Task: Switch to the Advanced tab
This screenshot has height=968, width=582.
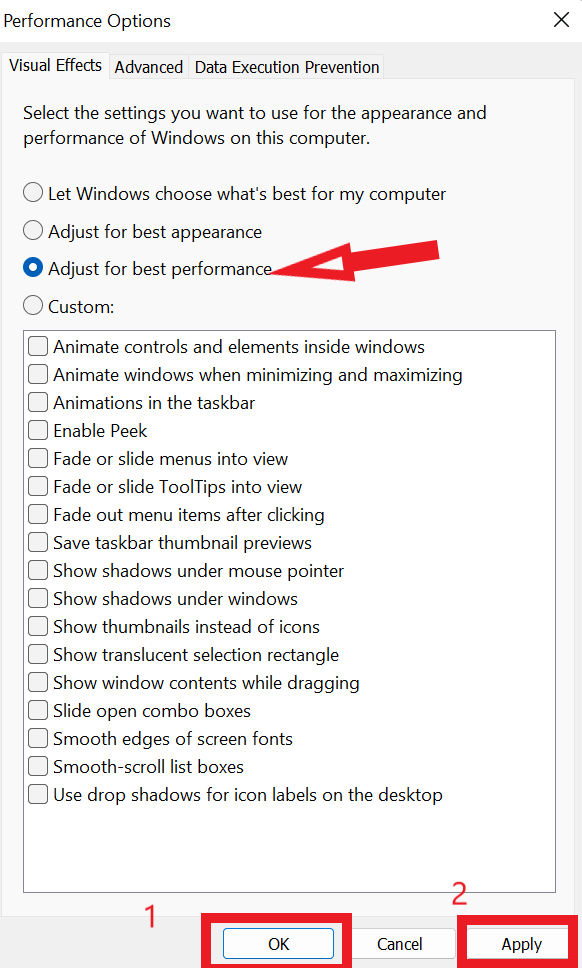Action: (x=149, y=67)
